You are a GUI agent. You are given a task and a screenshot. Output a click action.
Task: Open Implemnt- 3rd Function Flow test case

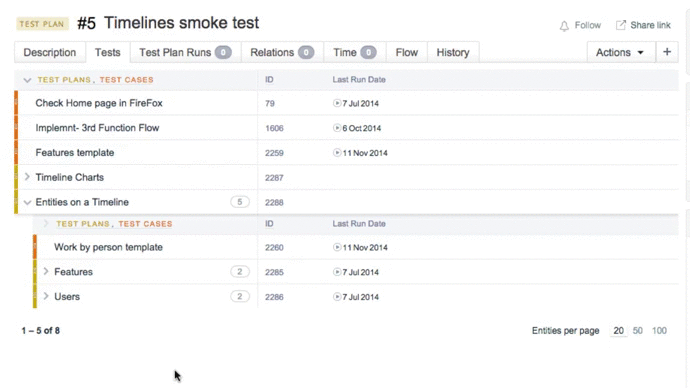pyautogui.click(x=97, y=128)
